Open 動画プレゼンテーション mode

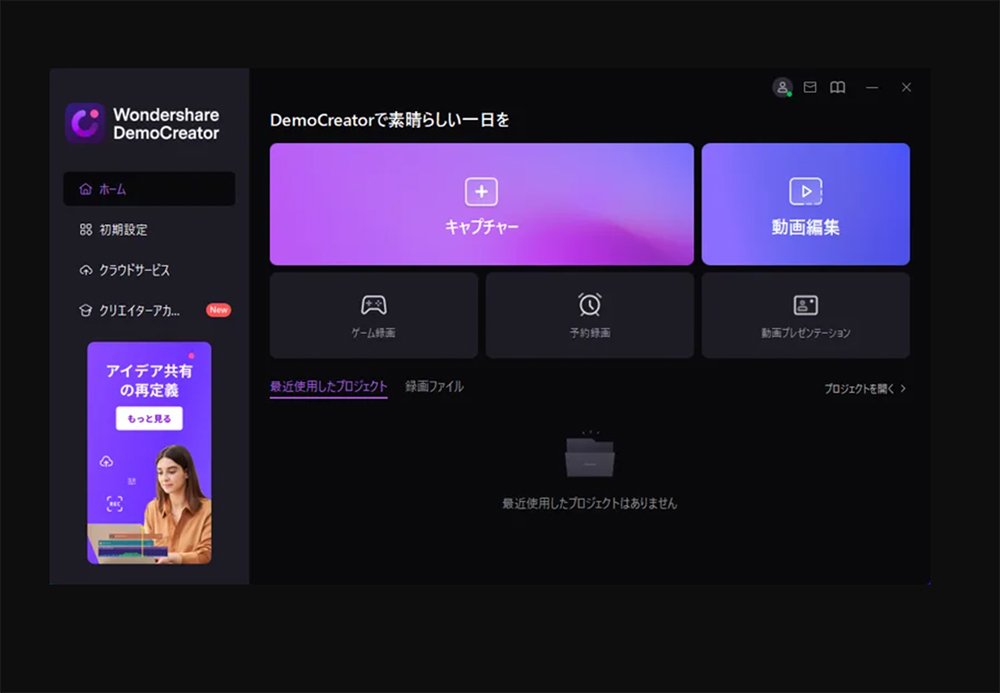click(x=805, y=316)
